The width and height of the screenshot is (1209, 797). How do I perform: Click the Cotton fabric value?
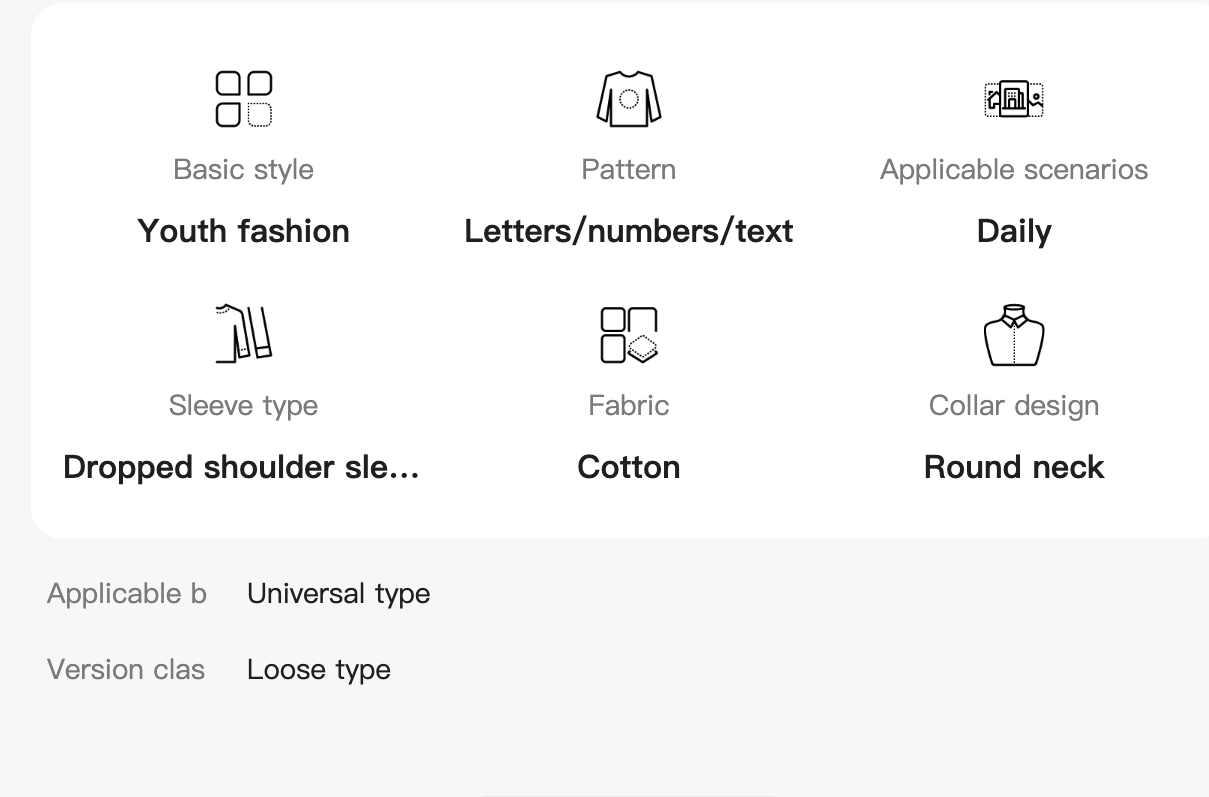pos(628,467)
